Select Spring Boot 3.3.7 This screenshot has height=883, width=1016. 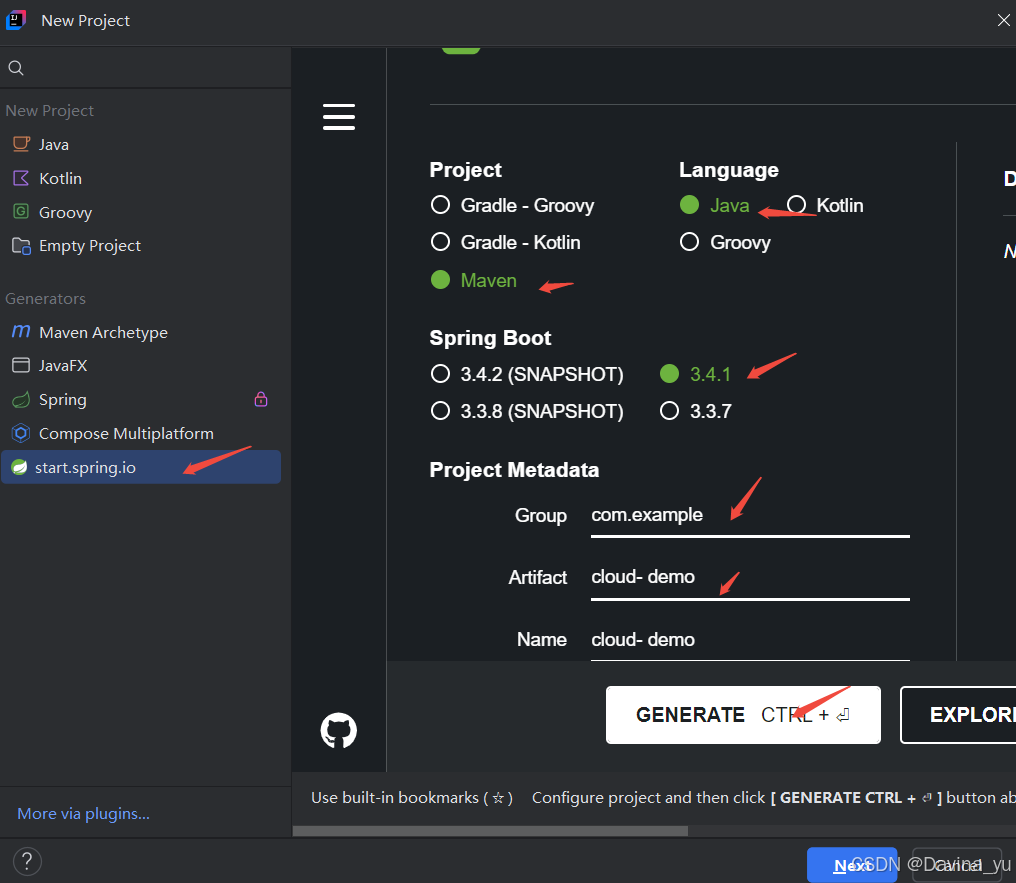coord(669,411)
